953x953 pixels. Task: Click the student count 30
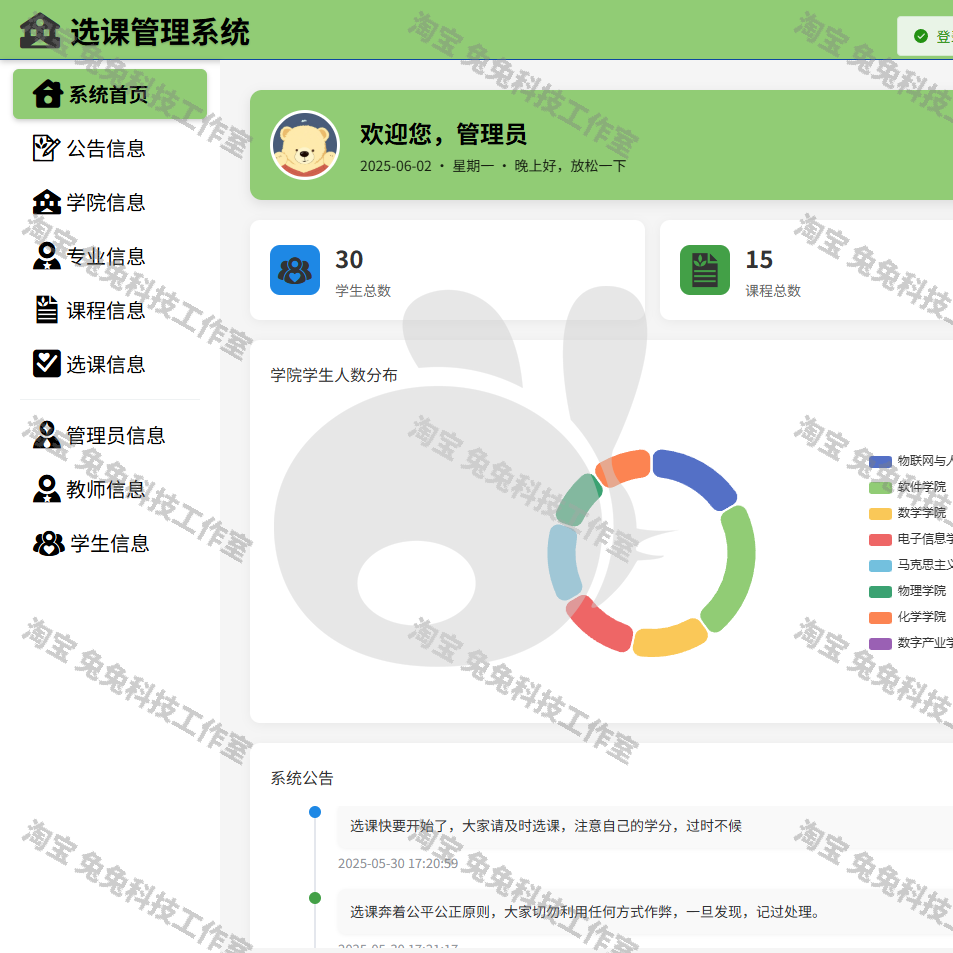point(349,260)
